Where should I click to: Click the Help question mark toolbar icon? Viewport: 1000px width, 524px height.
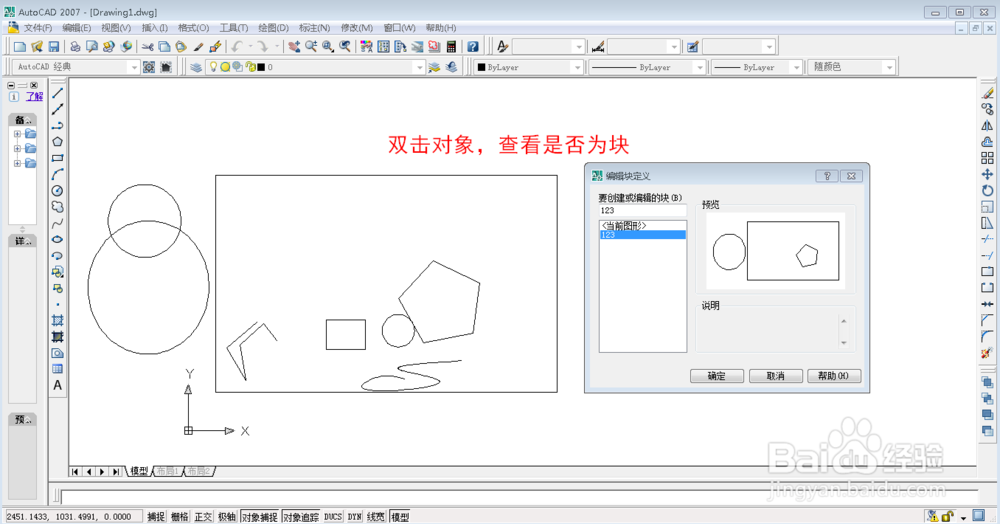point(473,47)
